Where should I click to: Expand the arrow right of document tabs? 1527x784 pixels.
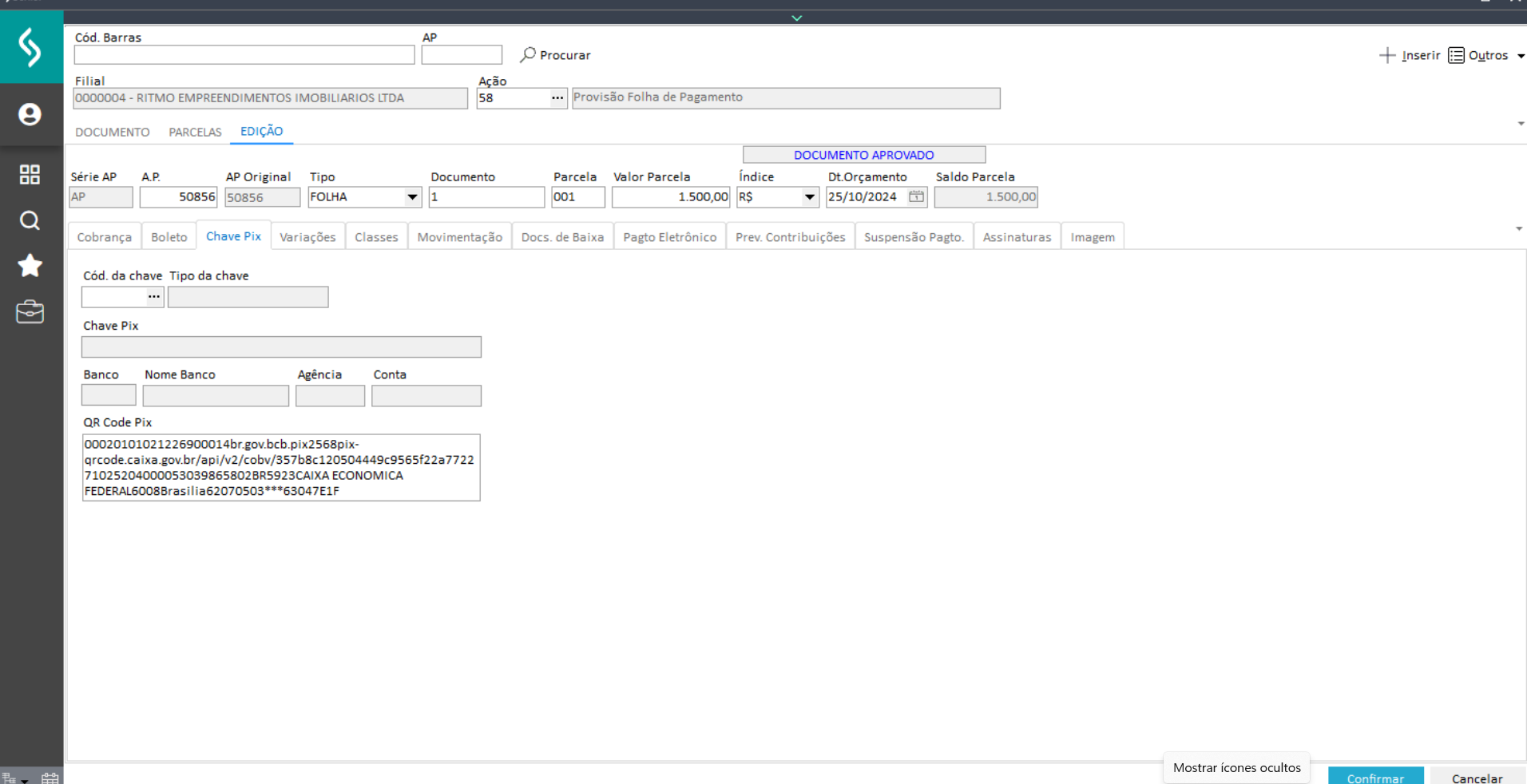coord(1521,124)
